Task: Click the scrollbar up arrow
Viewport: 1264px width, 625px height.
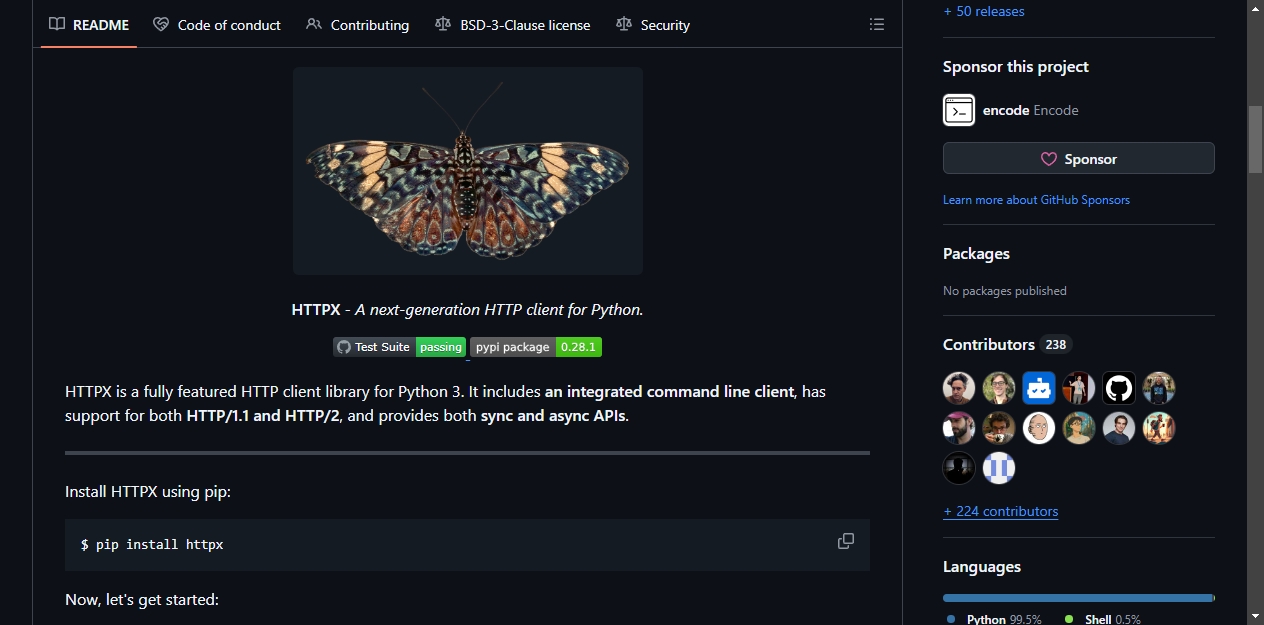Action: [x=1256, y=8]
